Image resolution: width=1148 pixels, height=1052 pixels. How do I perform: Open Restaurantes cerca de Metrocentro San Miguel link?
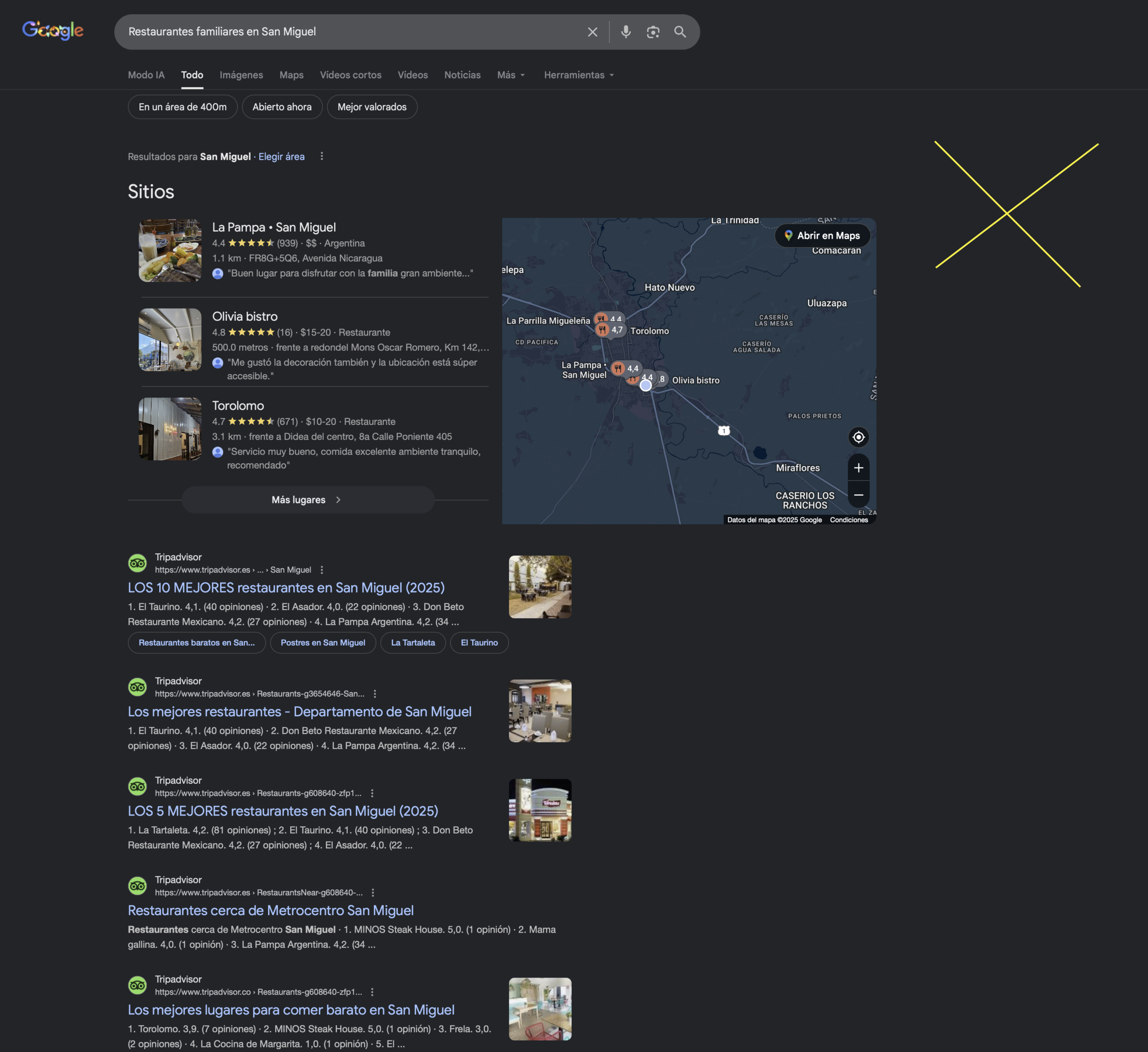tap(270, 911)
